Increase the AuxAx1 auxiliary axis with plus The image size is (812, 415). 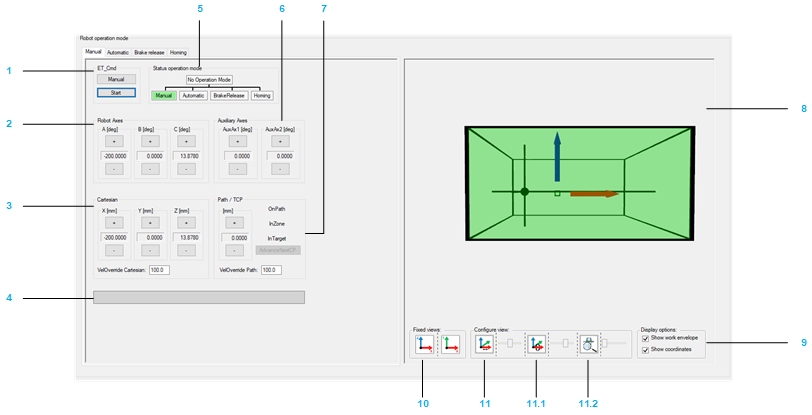[x=236, y=141]
